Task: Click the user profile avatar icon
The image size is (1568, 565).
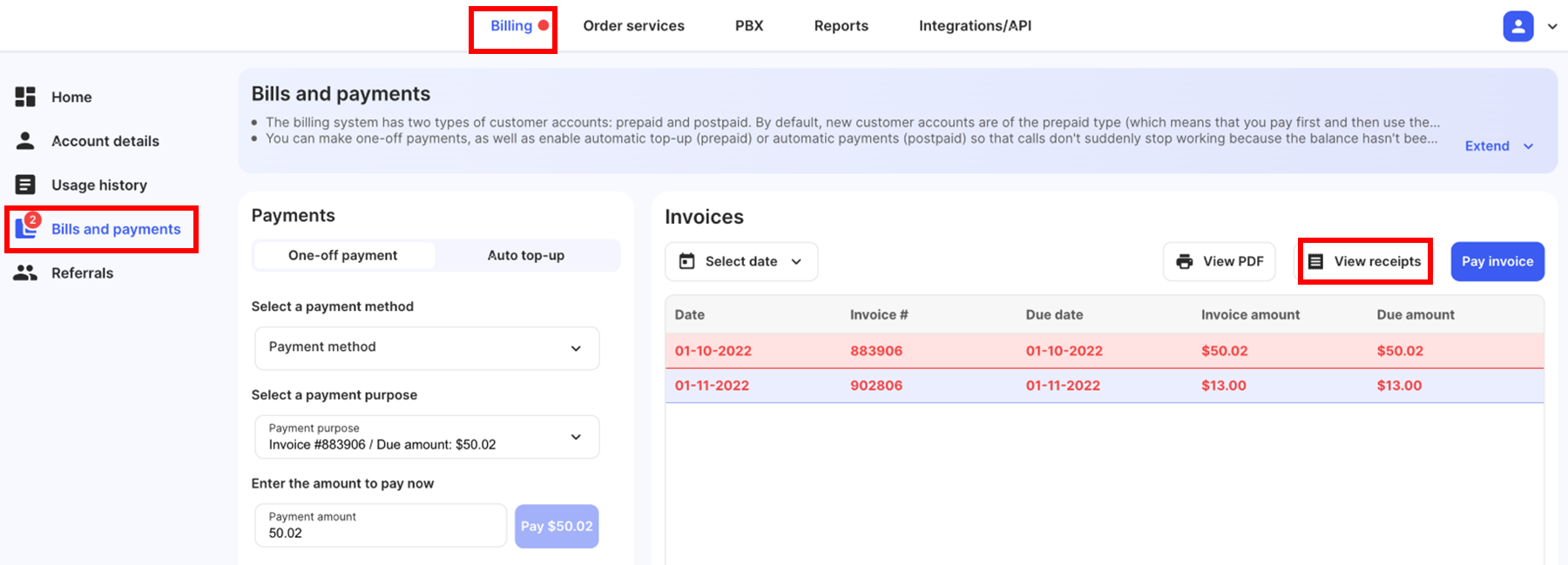Action: click(1517, 26)
